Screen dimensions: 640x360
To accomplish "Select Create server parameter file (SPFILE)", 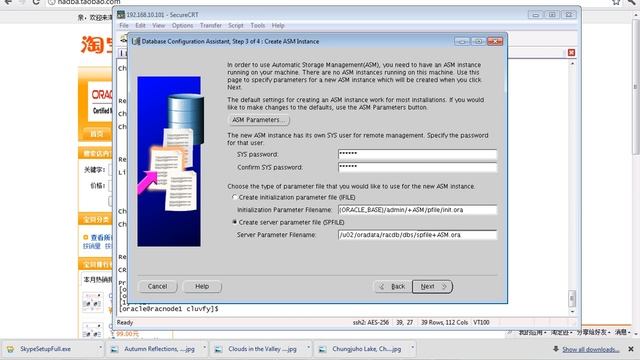I will point(235,222).
